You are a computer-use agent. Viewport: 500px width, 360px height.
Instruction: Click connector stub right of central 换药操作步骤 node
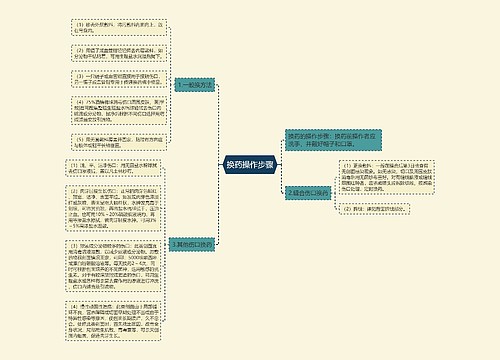click(x=279, y=164)
